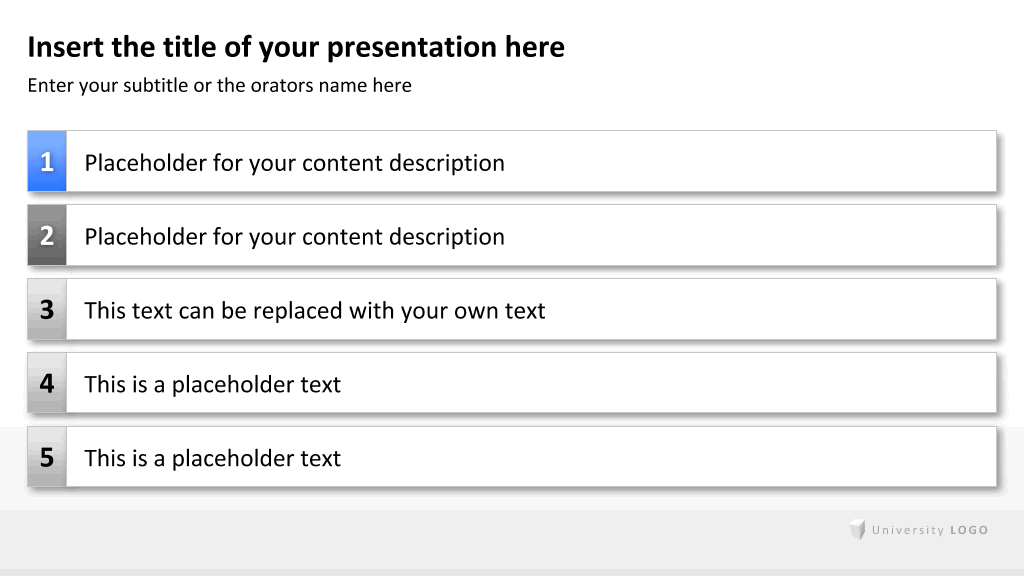Viewport: 1024px width, 576px height.
Task: Select the first 'Placeholder for your content description' text
Action: (x=295, y=163)
